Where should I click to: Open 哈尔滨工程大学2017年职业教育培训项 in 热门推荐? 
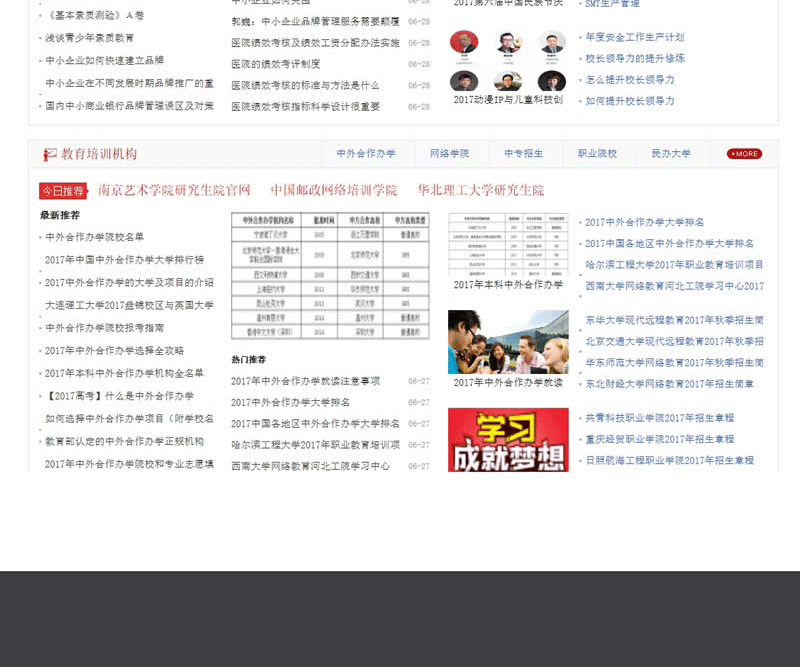click(315, 445)
